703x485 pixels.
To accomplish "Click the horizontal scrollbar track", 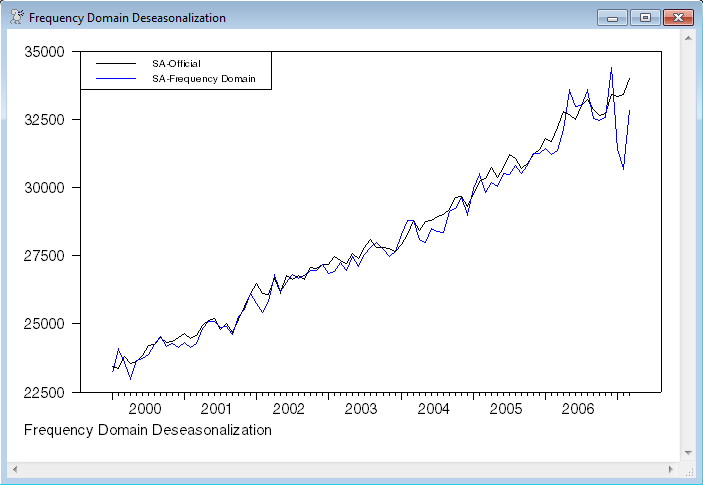I will pyautogui.click(x=345, y=468).
